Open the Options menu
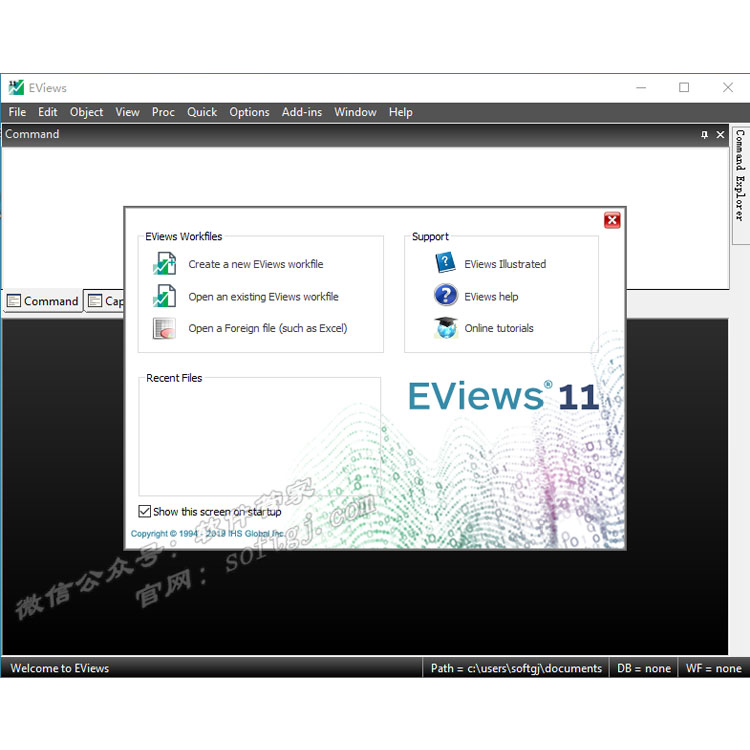 249,112
